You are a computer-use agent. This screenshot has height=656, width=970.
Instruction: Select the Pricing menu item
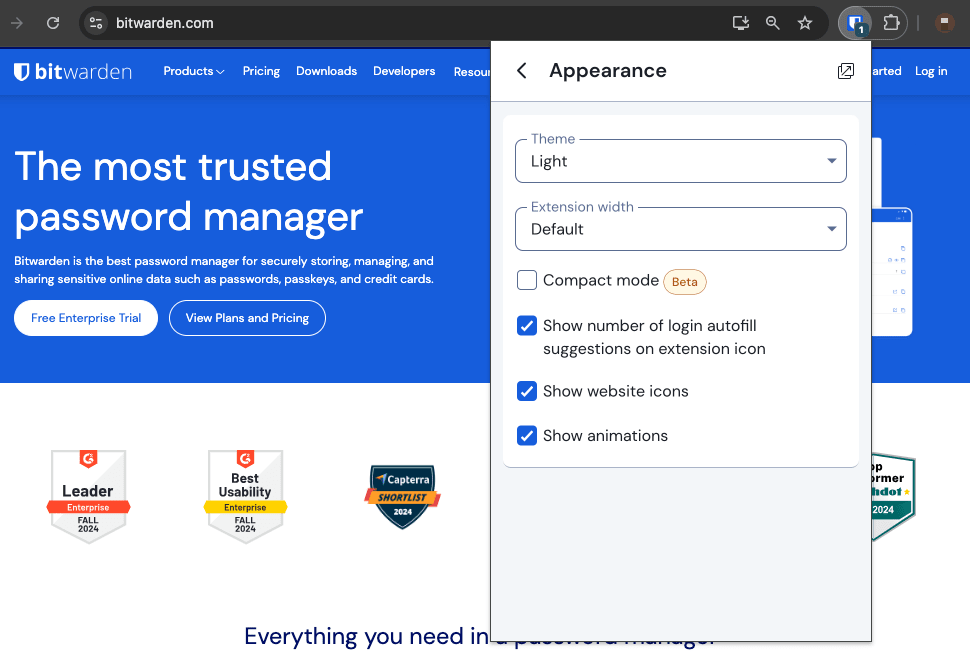coord(261,71)
